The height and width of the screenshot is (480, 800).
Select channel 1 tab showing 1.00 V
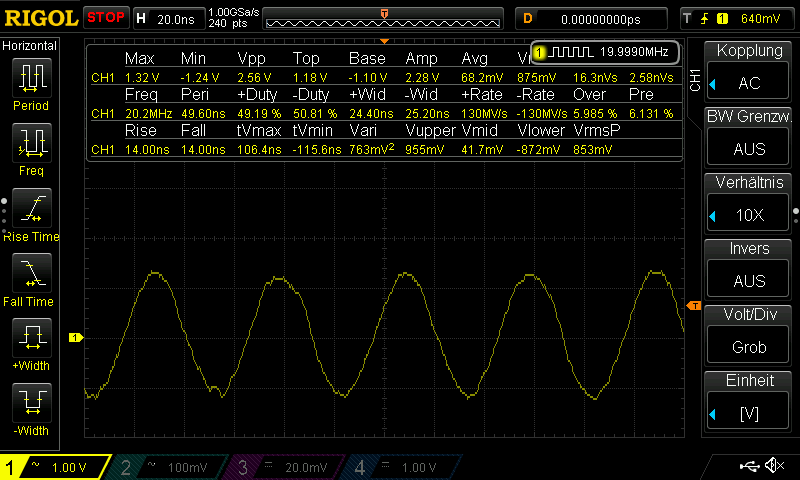[55, 467]
